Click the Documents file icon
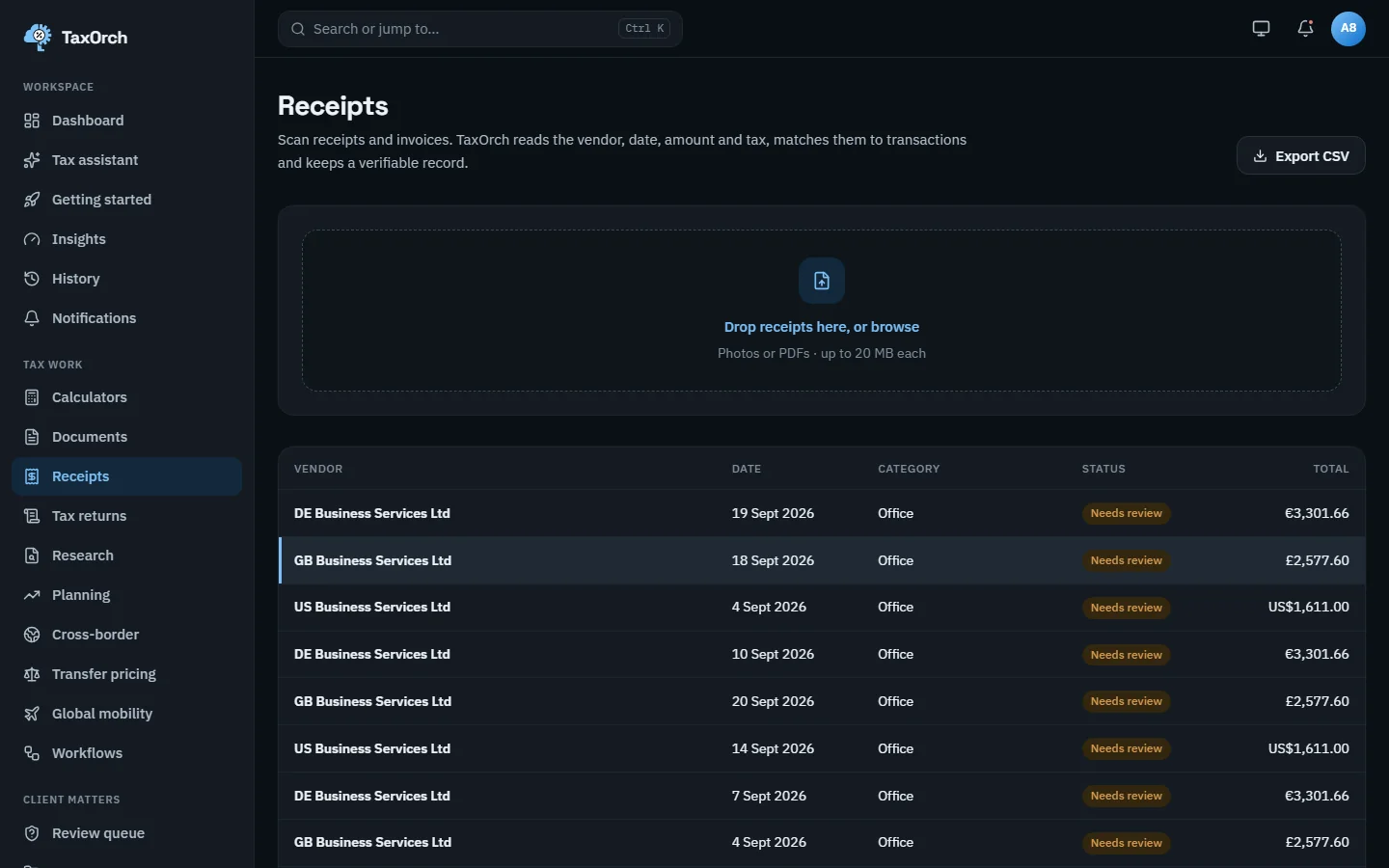The height and width of the screenshot is (868, 1389). coord(32,437)
